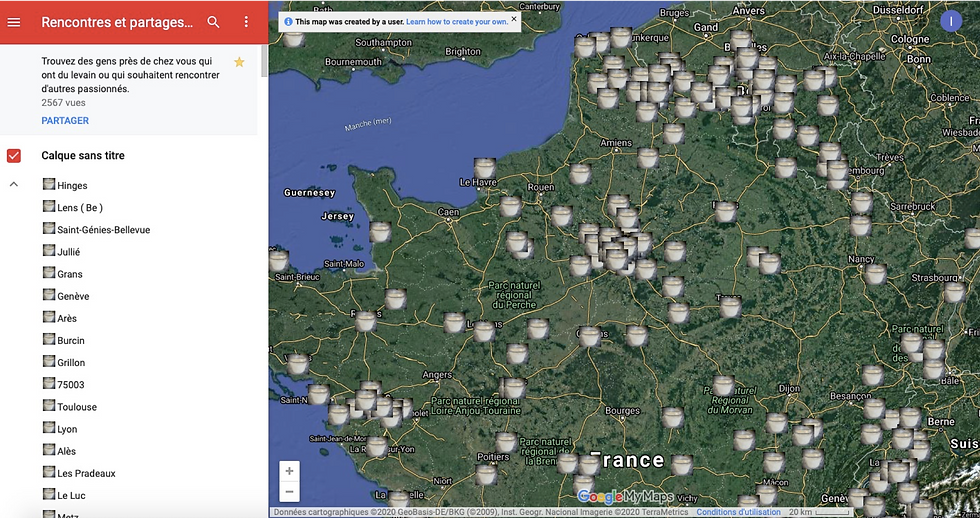980x518 pixels.
Task: Dismiss the user-created map notice
Action: (514, 19)
